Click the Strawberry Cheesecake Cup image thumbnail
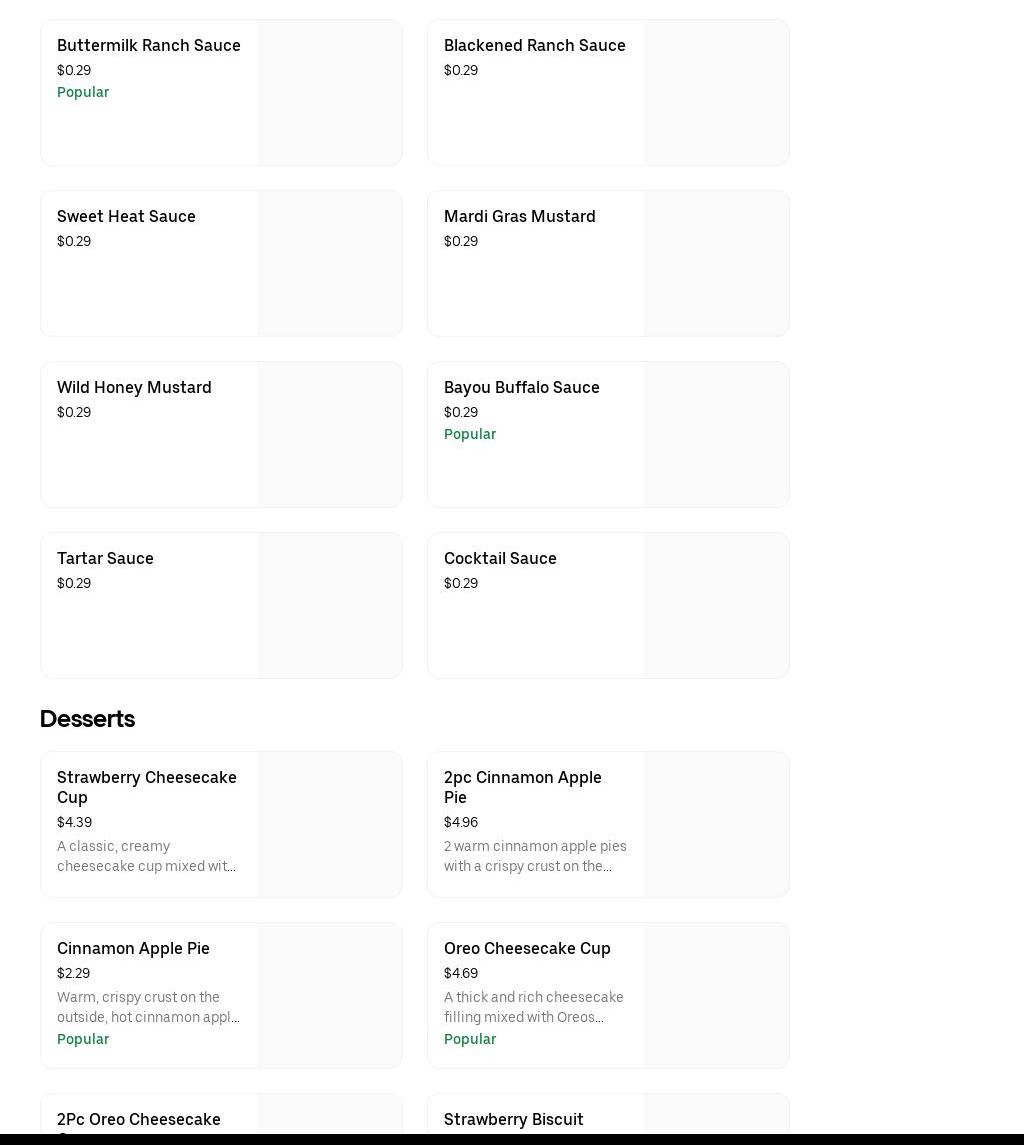This screenshot has width=1024, height=1145. click(x=329, y=825)
